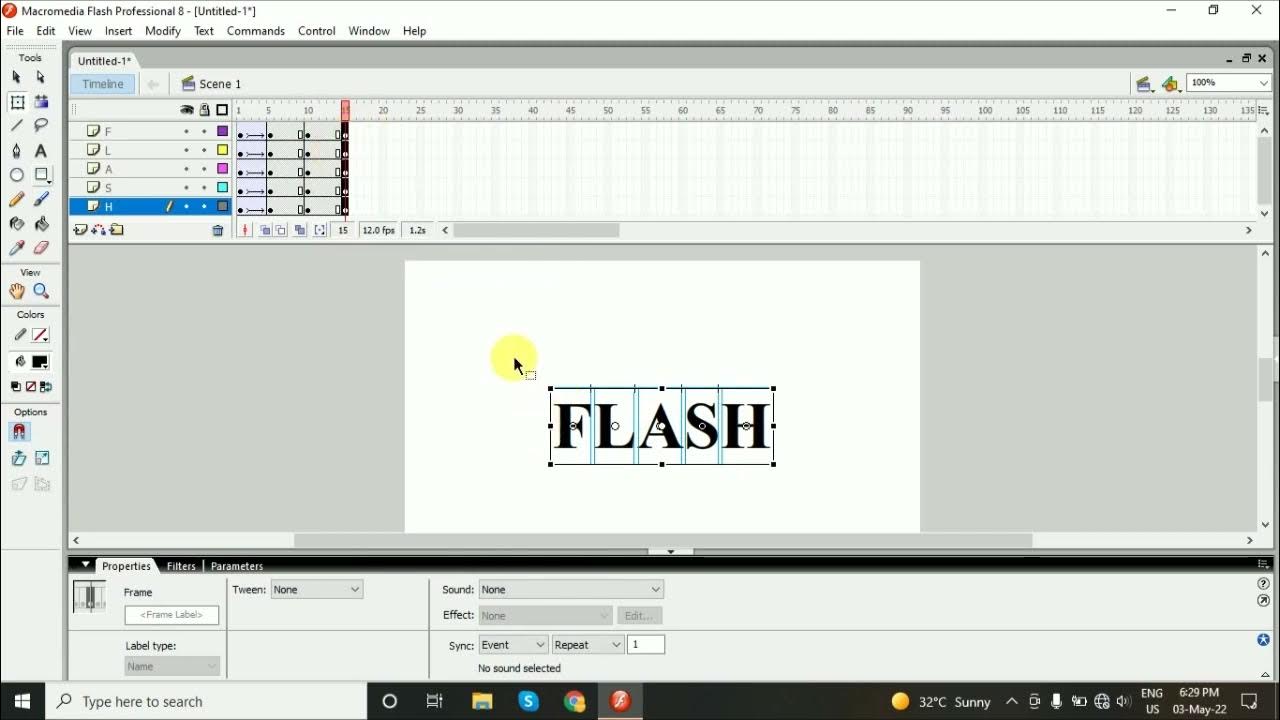The image size is (1280, 720).
Task: Toggle visibility dot for layer F
Action: pyautogui.click(x=186, y=131)
